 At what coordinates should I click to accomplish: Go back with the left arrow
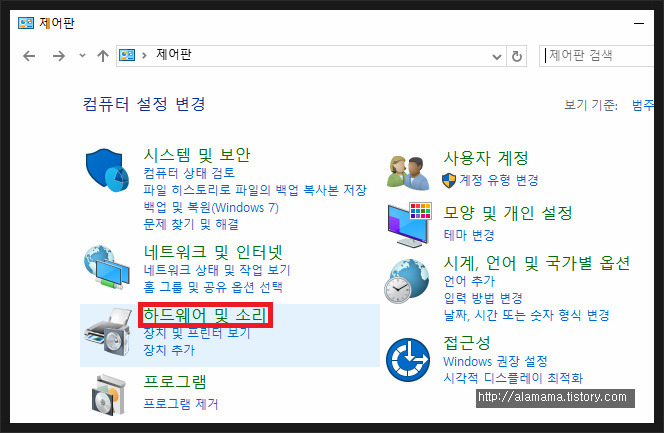coord(29,56)
